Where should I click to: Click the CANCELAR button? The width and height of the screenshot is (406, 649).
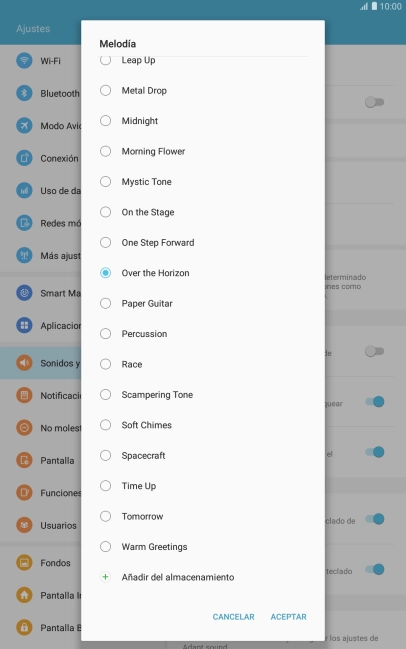click(x=233, y=617)
